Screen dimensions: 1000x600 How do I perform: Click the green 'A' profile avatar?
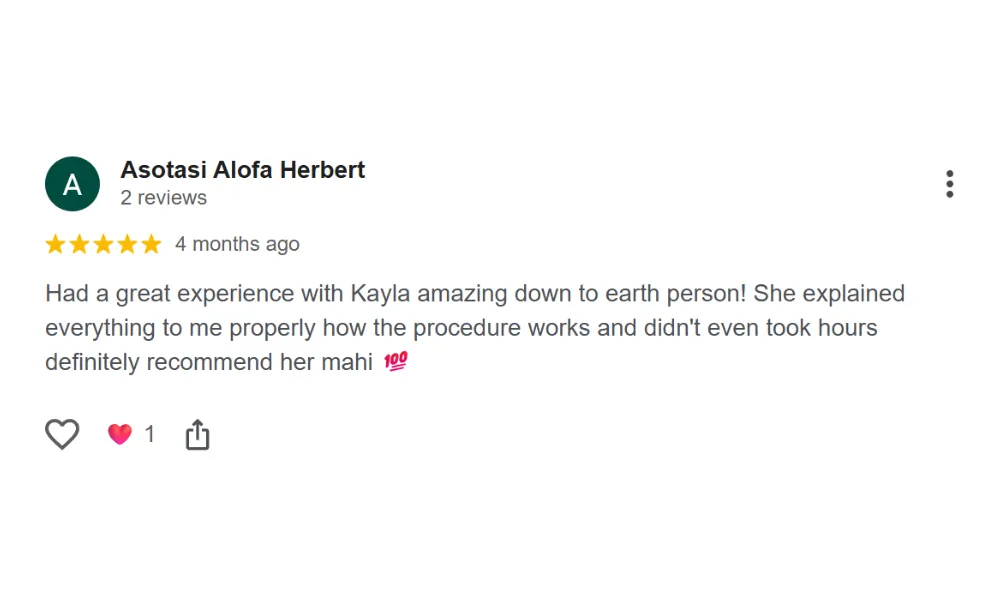click(x=72, y=184)
